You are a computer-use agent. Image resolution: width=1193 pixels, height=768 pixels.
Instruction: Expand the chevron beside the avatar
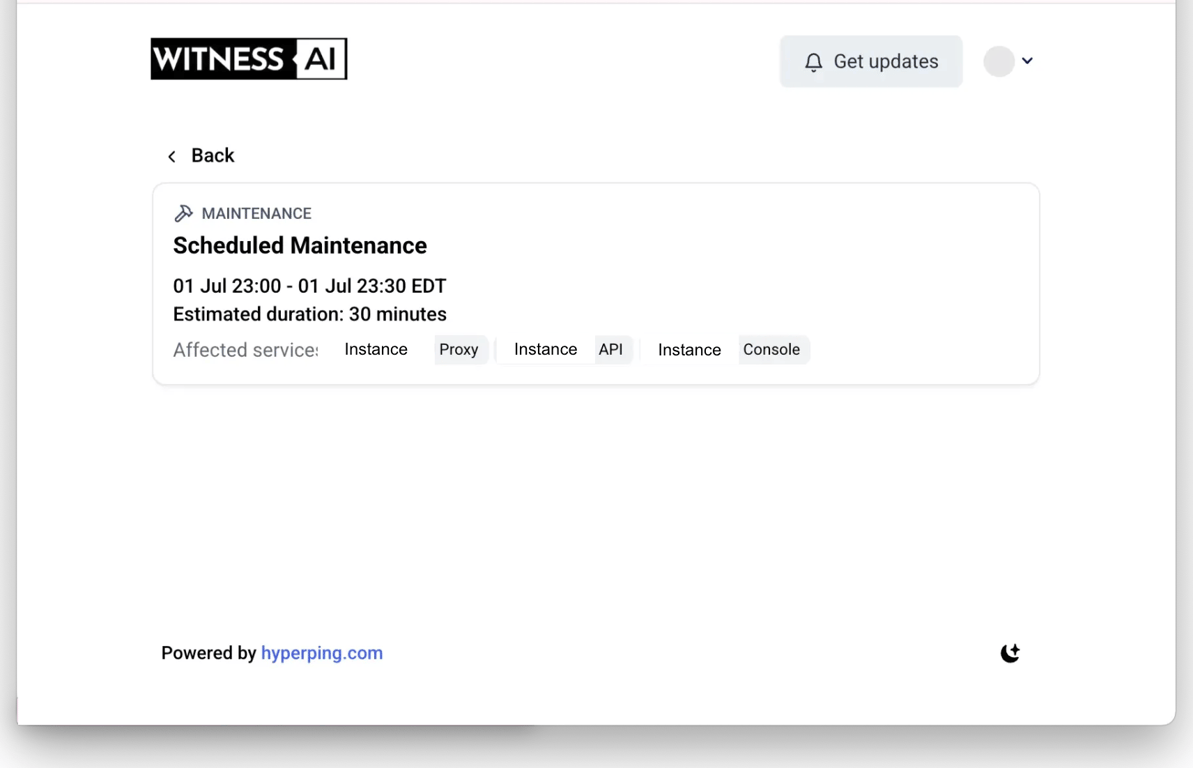pyautogui.click(x=1027, y=61)
